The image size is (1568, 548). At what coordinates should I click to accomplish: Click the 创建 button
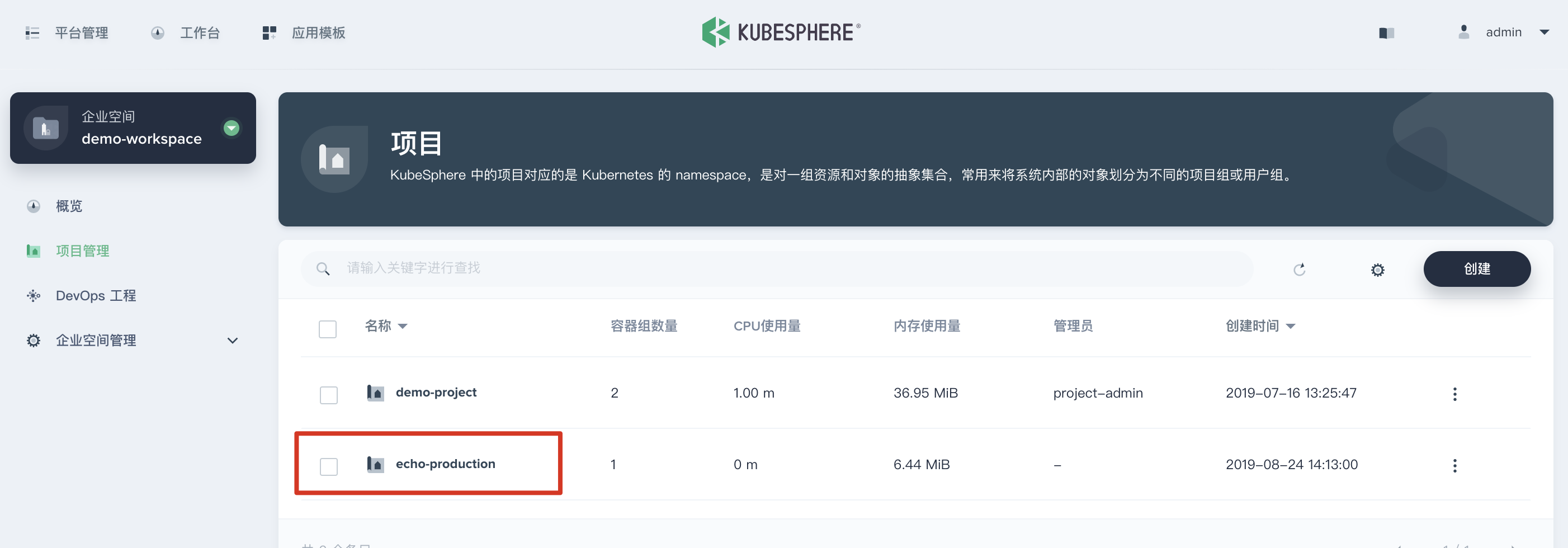coord(1477,268)
